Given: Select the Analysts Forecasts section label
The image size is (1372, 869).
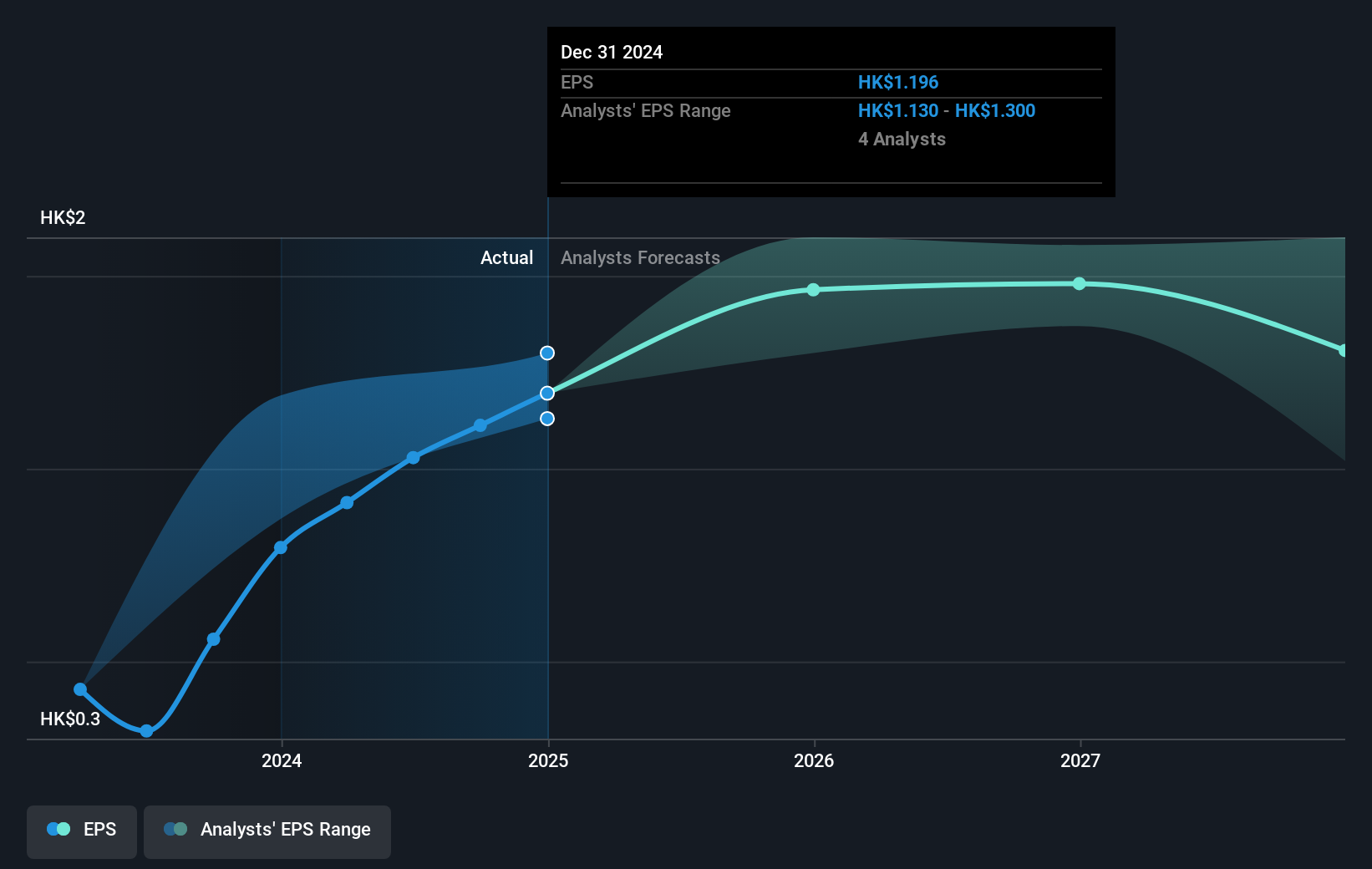Looking at the screenshot, I should [640, 257].
